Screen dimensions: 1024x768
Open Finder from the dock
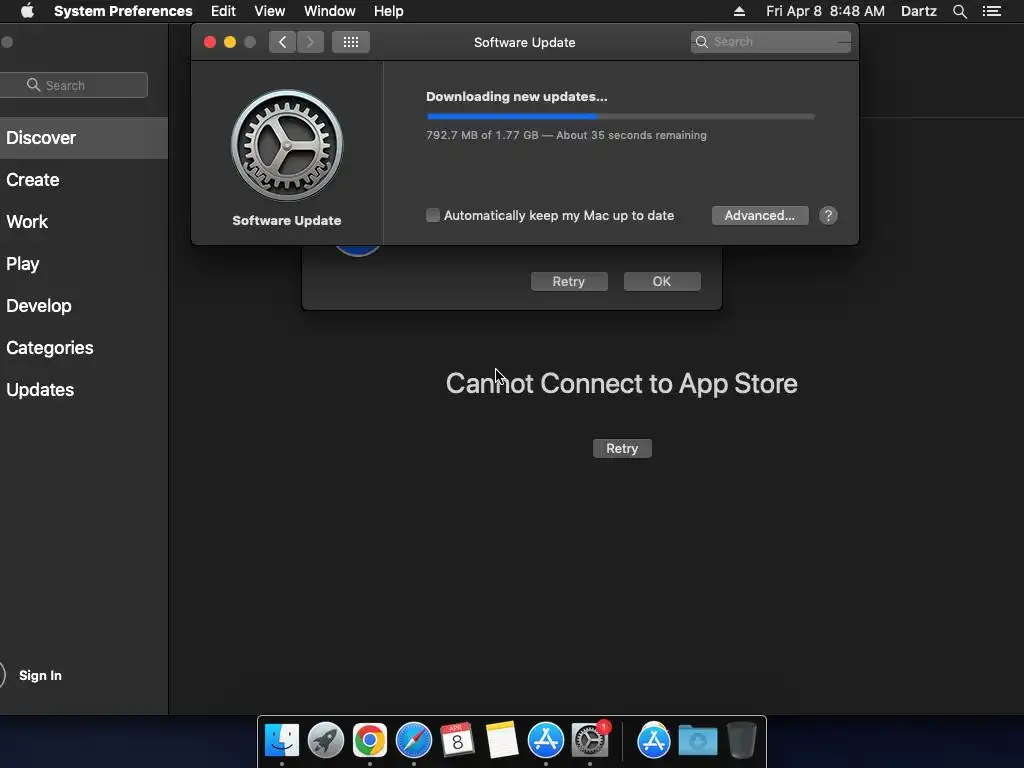(281, 740)
